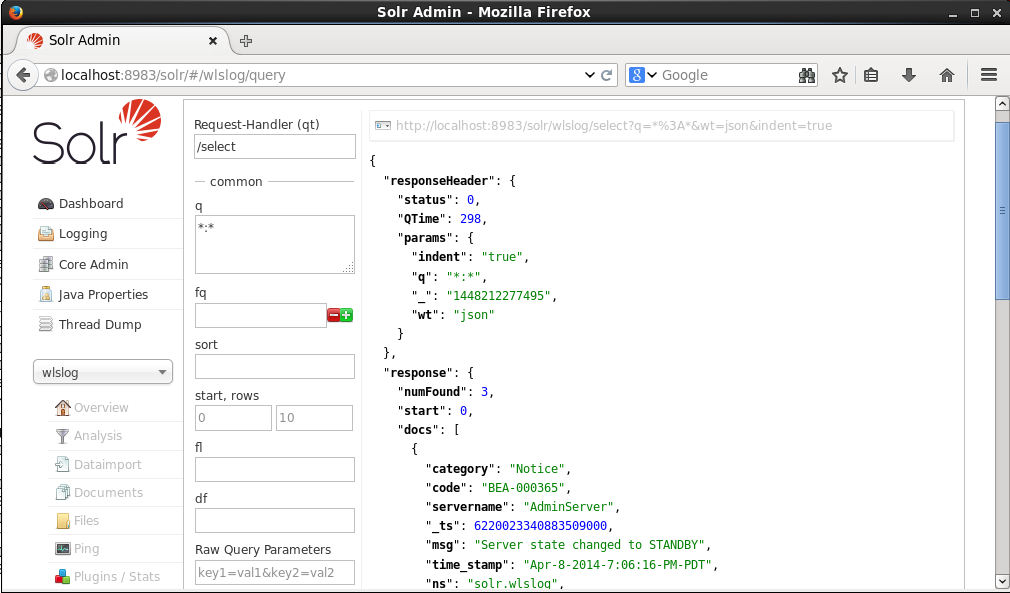Reload the page with refresh icon
Viewport: 1010px width, 593px height.
[606, 75]
